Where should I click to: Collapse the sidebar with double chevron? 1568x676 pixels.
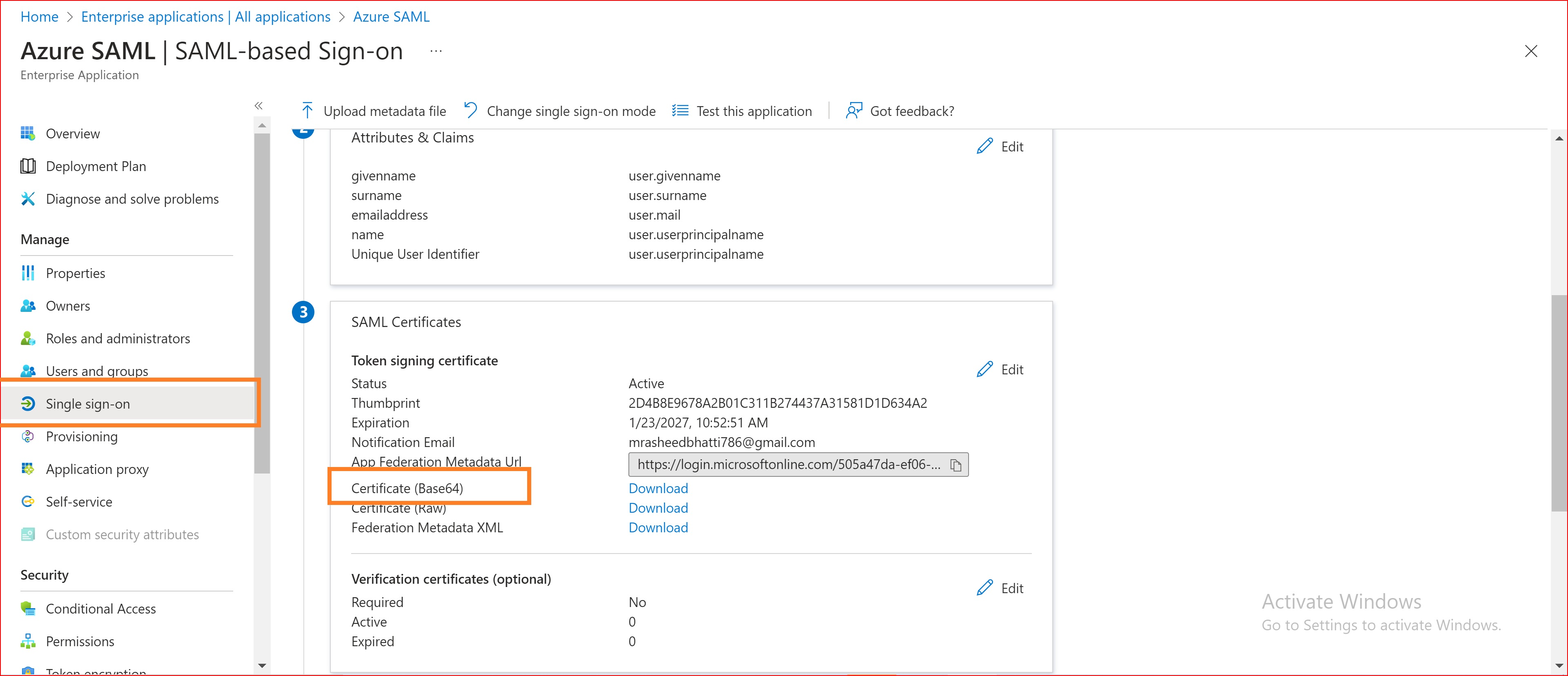259,106
